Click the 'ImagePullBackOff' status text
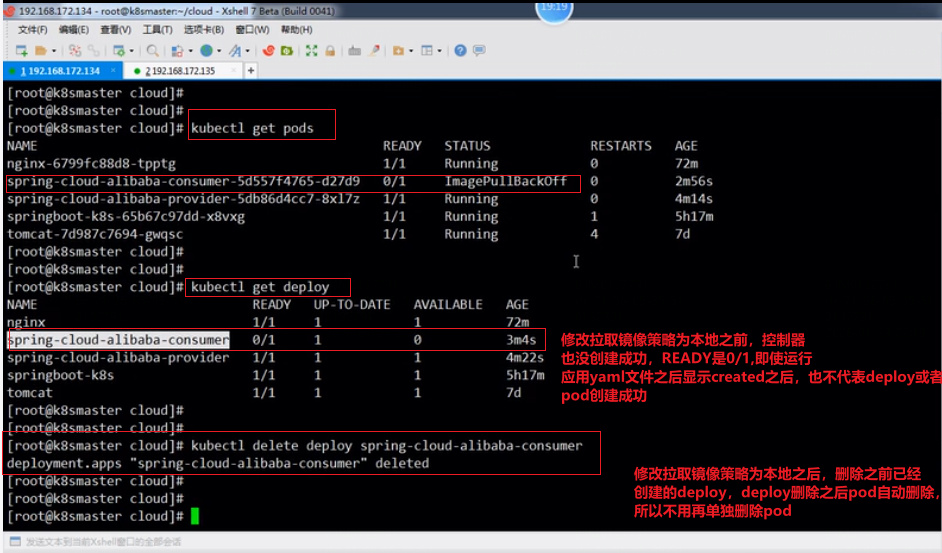The height and width of the screenshot is (553, 942). (x=505, y=181)
